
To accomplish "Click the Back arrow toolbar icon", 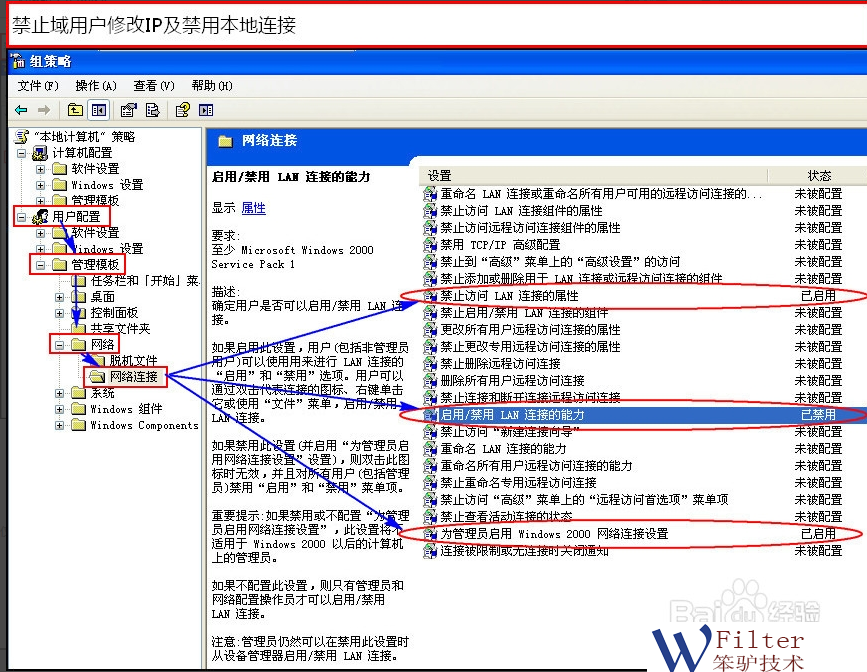I will pos(21,110).
